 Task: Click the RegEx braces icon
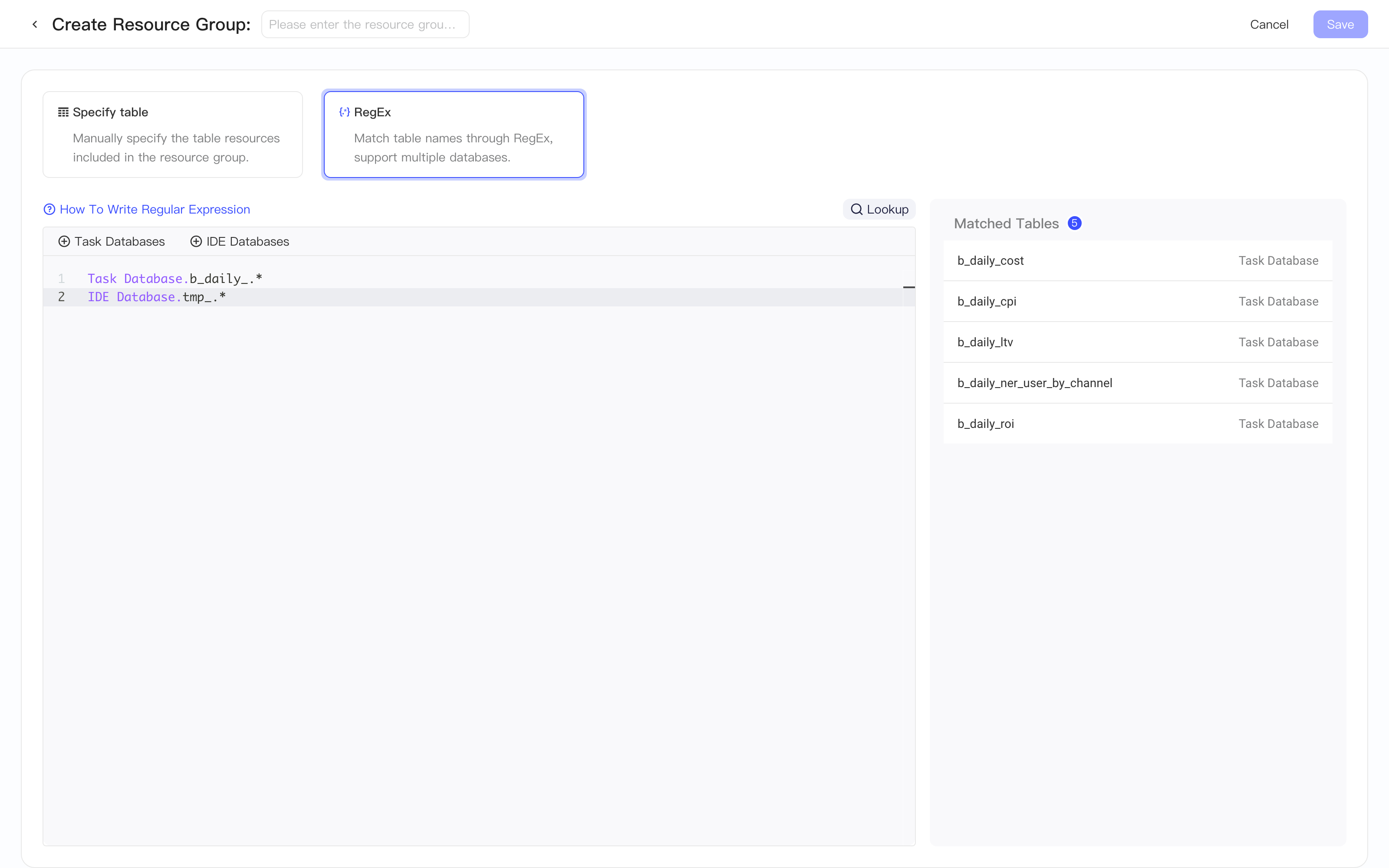click(344, 112)
